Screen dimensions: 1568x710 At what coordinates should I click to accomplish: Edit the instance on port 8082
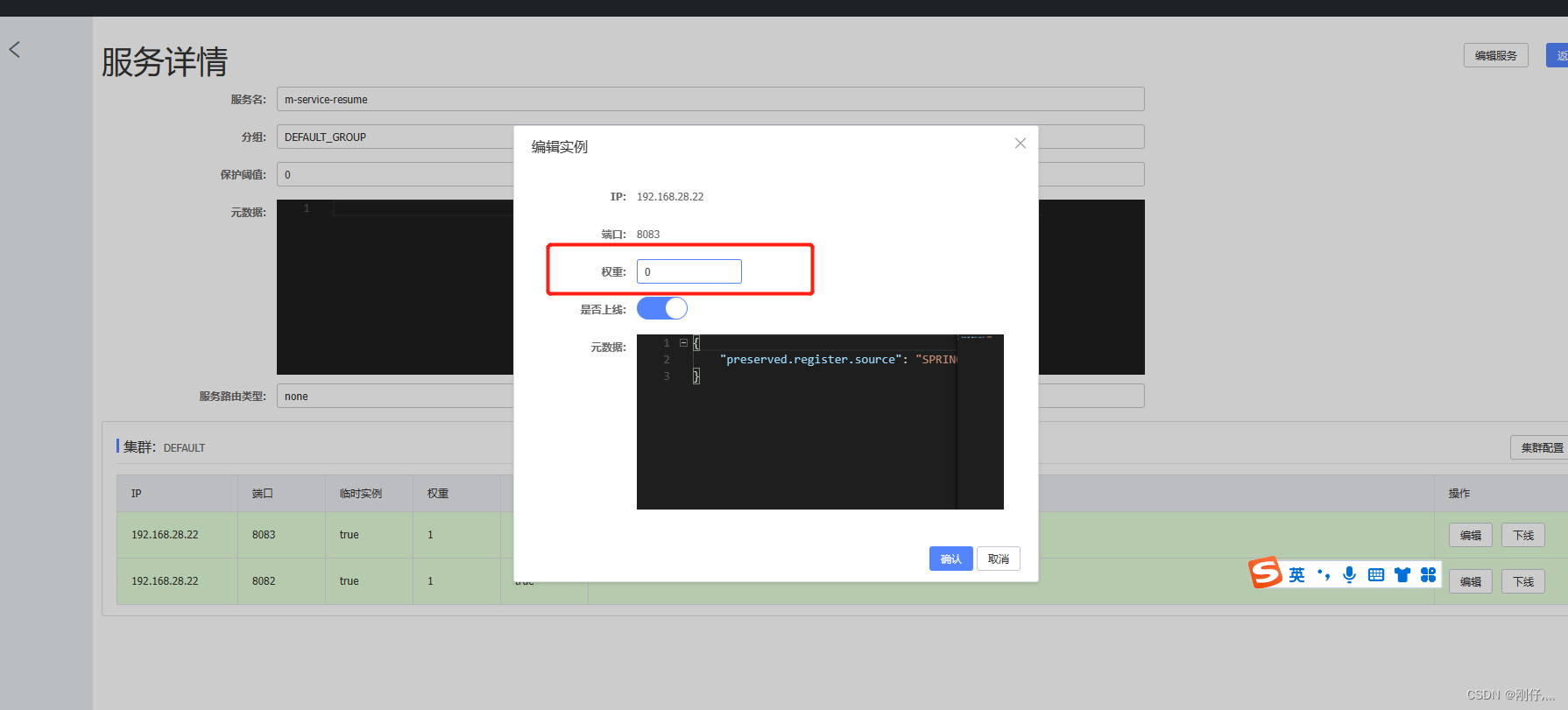[x=1470, y=581]
